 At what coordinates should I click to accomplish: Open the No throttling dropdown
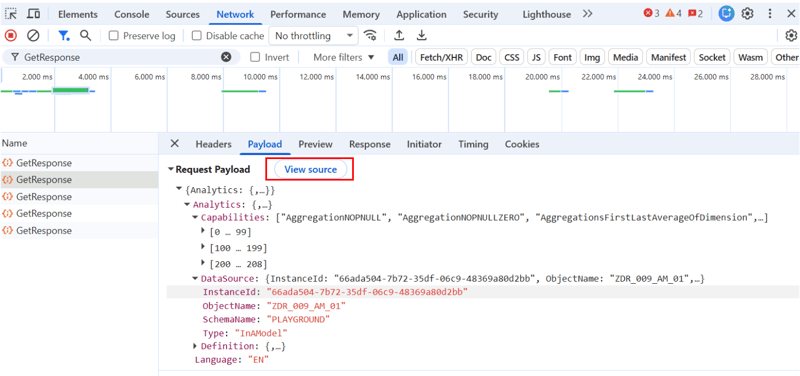tap(313, 36)
